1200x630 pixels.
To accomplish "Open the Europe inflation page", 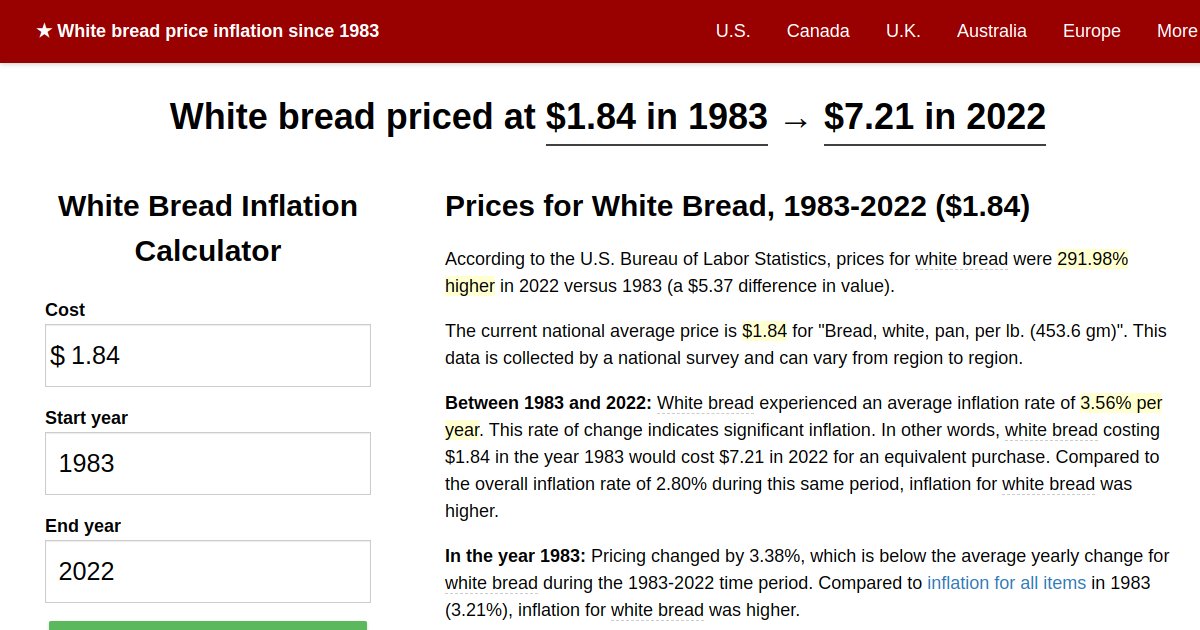I will (1091, 31).
